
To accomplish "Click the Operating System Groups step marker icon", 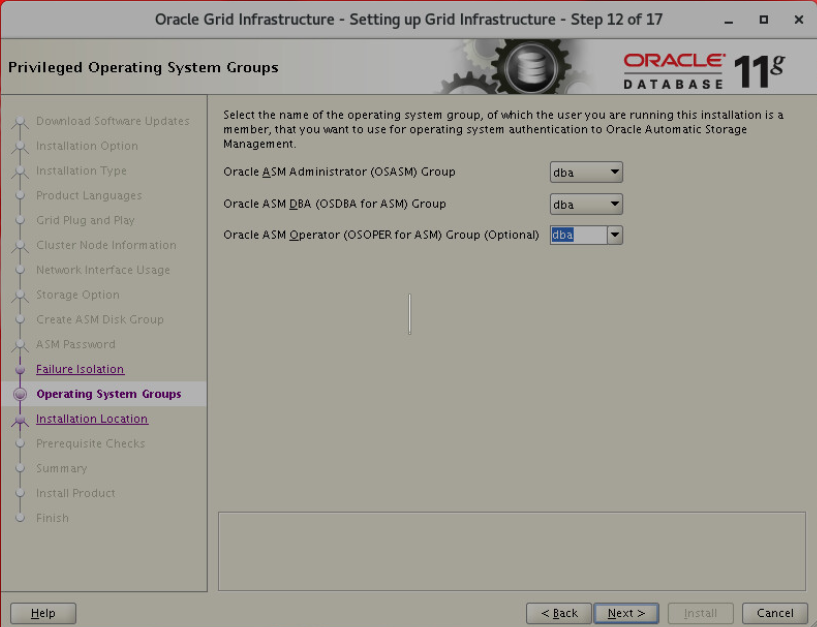I will (20, 394).
